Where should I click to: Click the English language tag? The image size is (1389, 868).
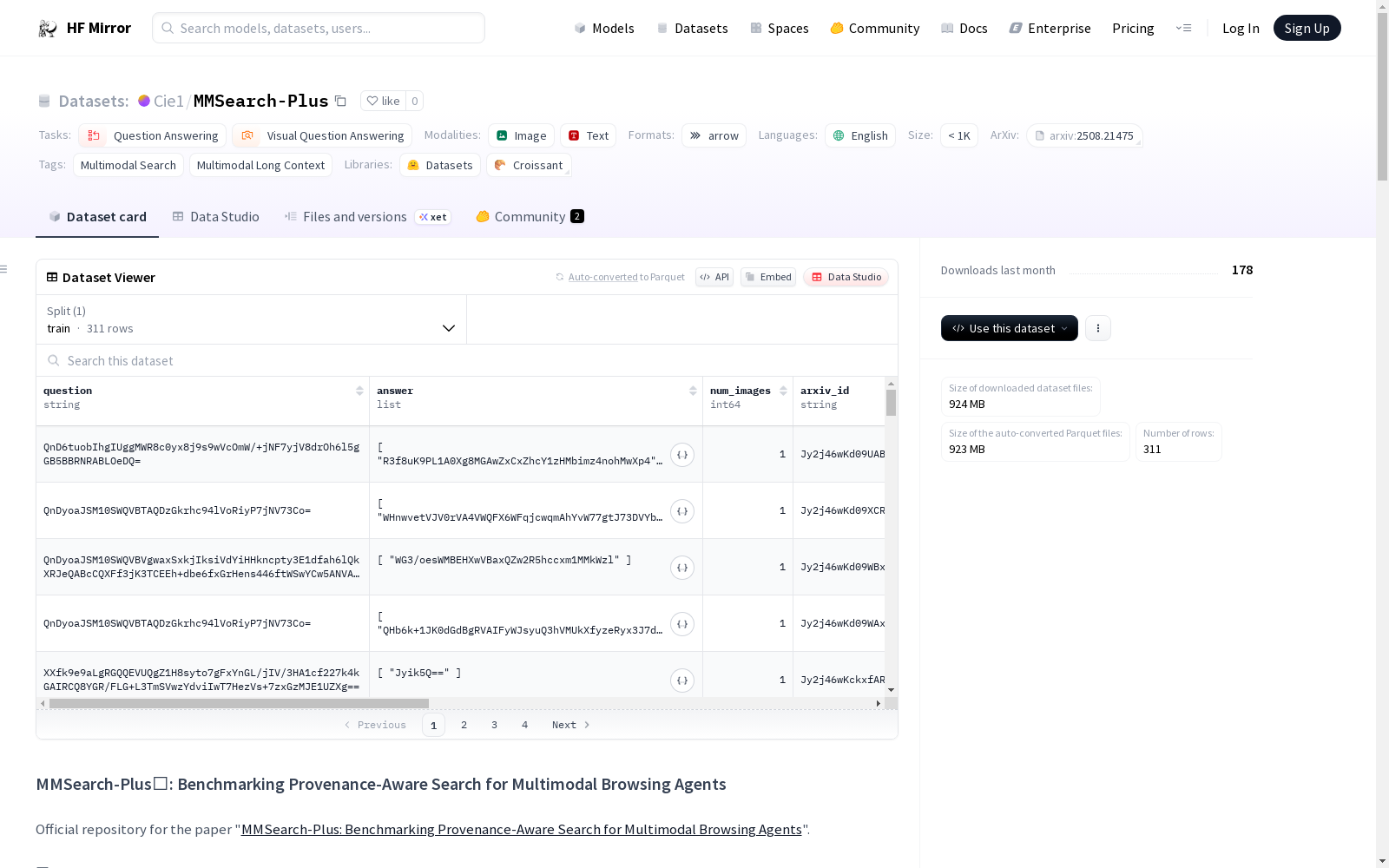pyautogui.click(x=860, y=135)
